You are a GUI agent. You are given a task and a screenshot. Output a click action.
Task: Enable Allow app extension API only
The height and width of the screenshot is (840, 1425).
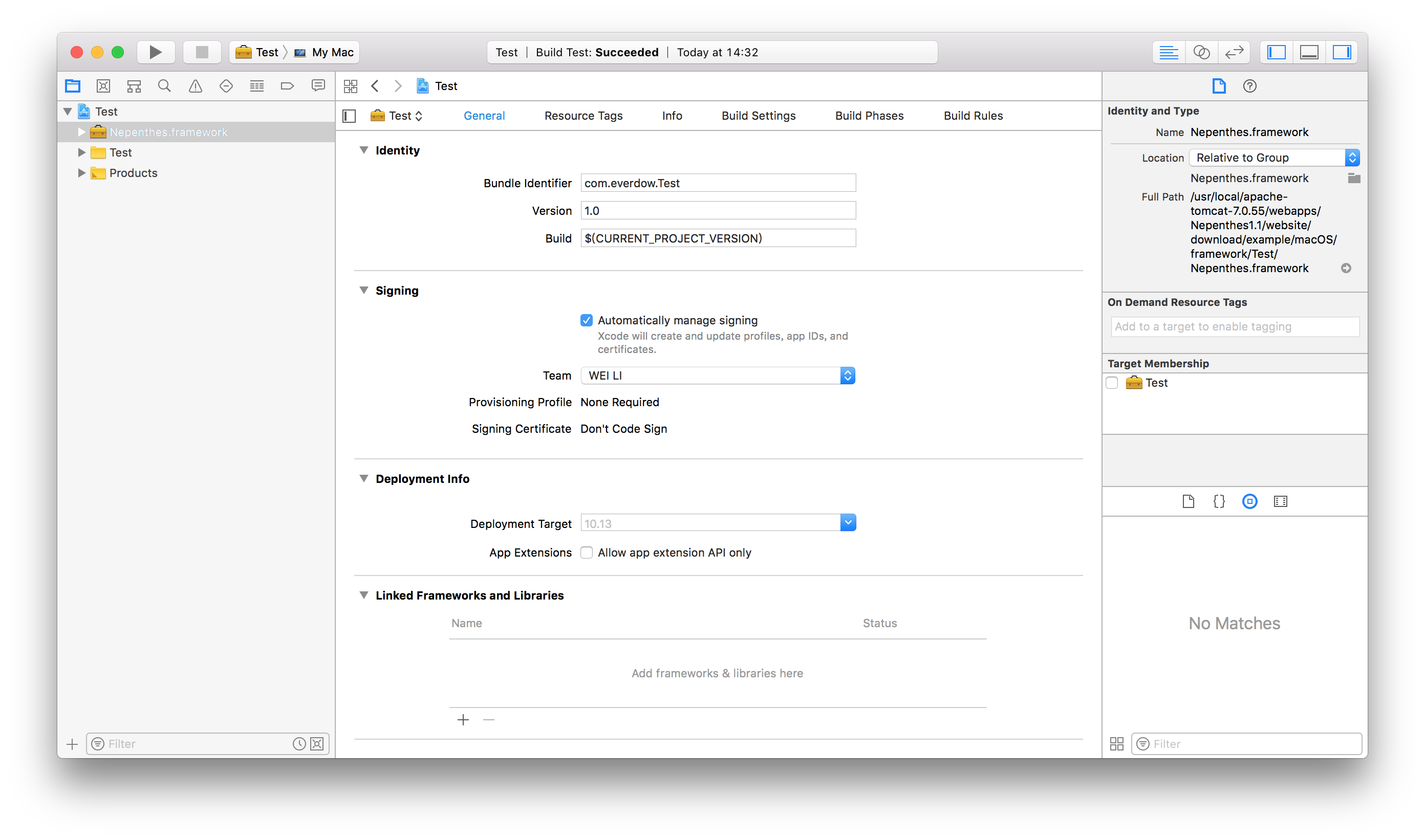point(586,552)
